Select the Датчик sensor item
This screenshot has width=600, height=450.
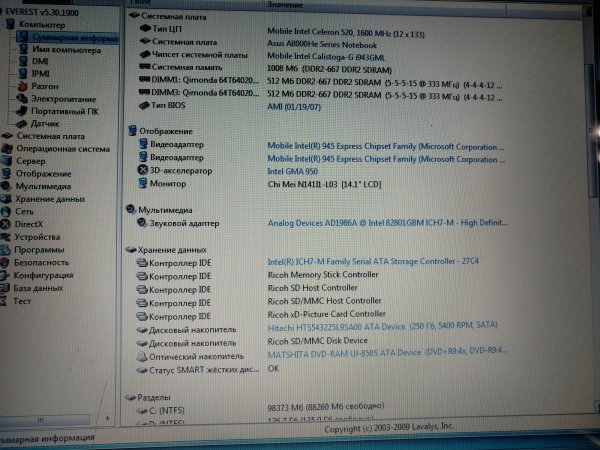pos(45,123)
